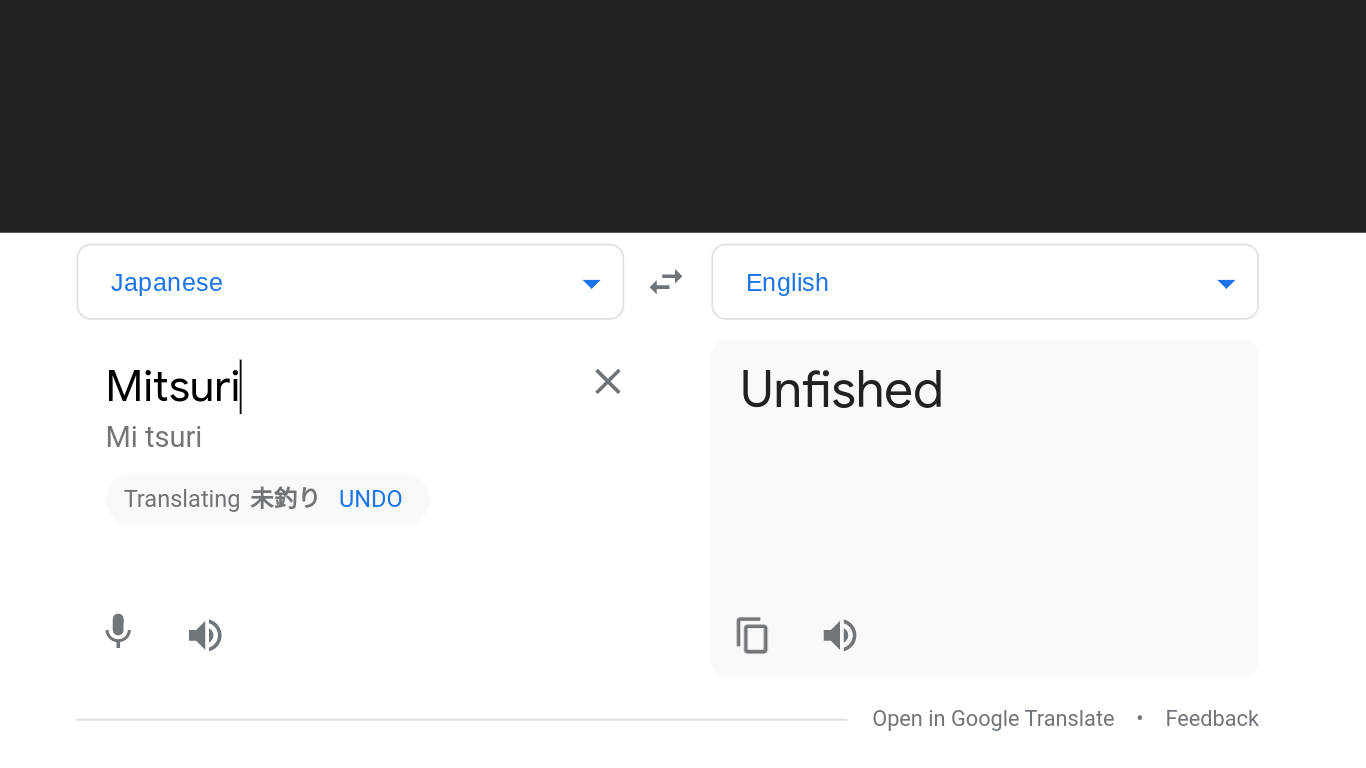The height and width of the screenshot is (768, 1366).
Task: Copy the English translation
Action: [752, 636]
